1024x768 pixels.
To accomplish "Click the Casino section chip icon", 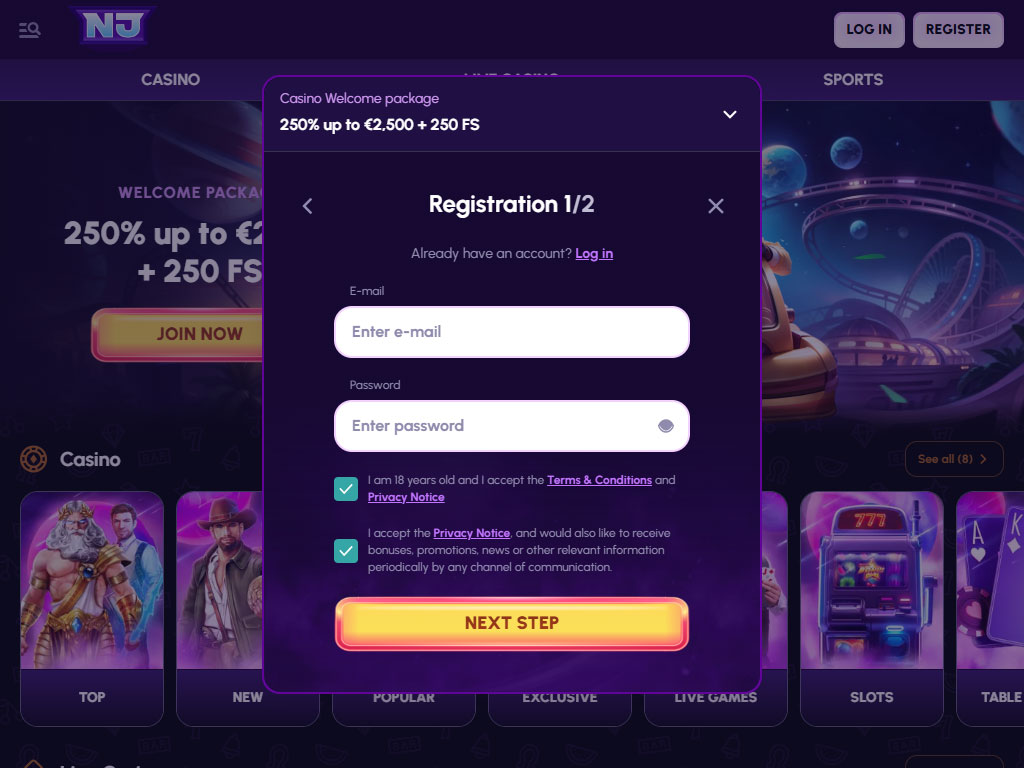I will pyautogui.click(x=33, y=459).
